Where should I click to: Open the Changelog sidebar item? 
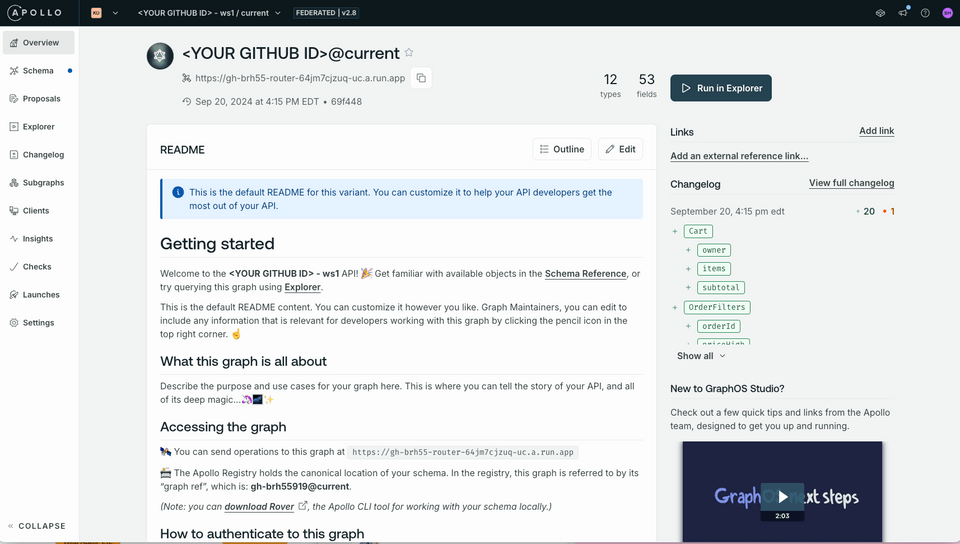(39, 155)
